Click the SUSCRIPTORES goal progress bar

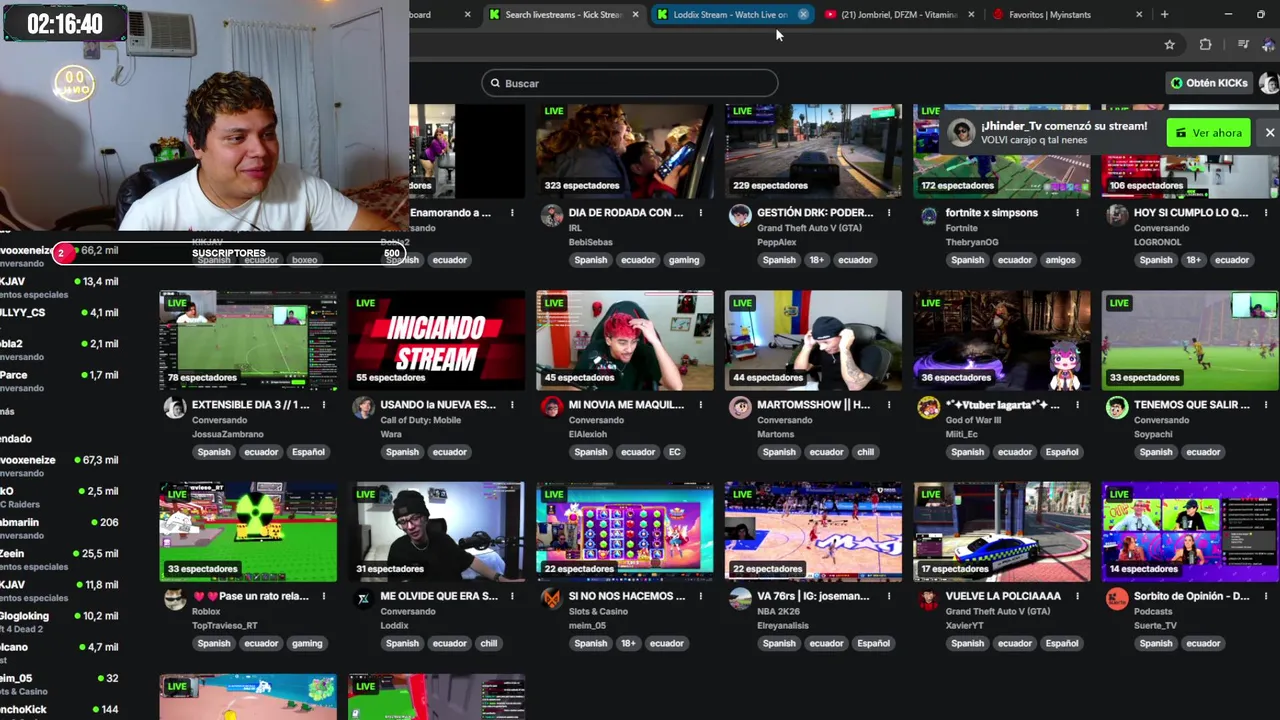click(228, 253)
